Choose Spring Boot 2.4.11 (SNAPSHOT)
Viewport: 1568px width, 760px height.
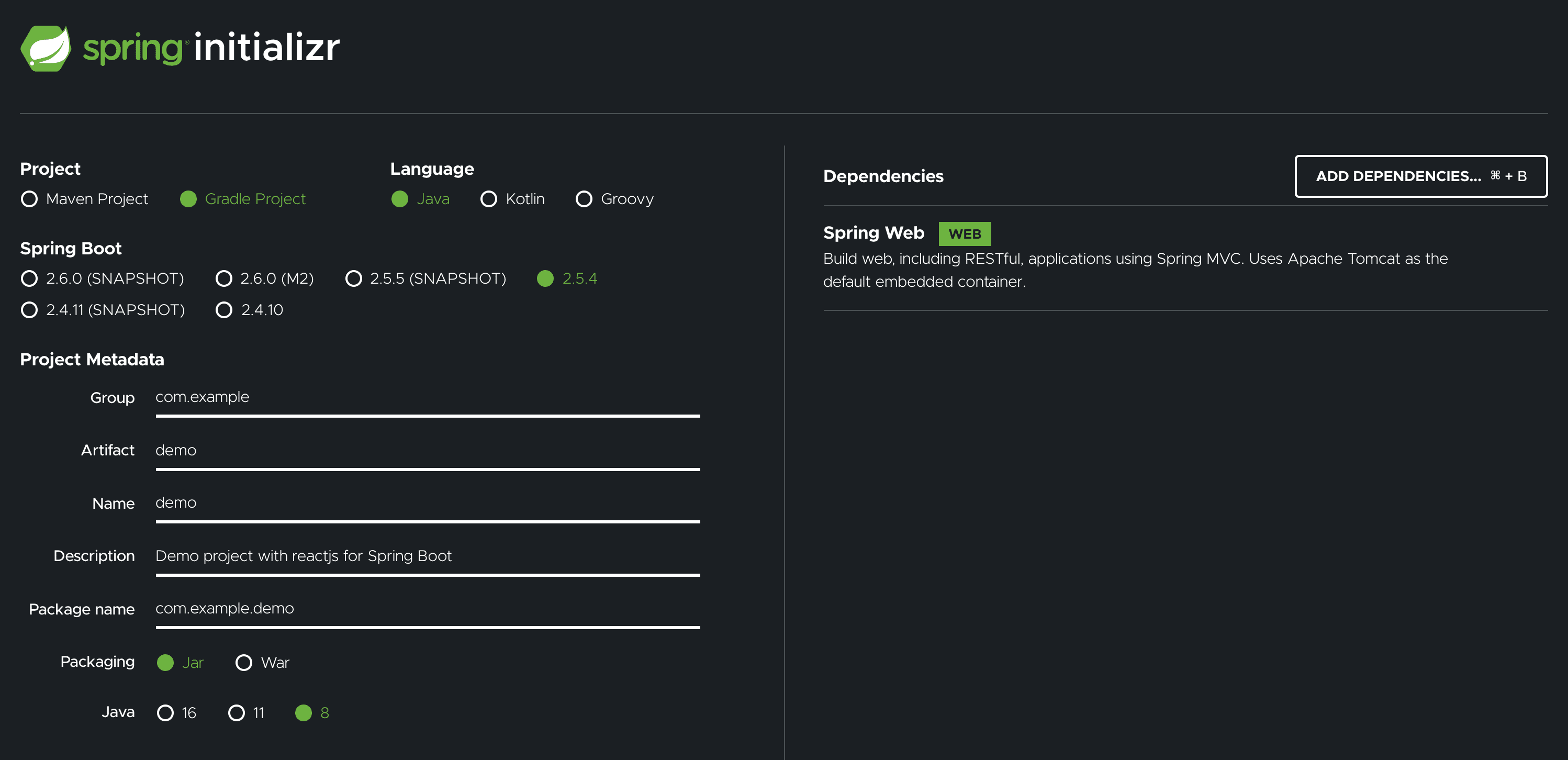(x=29, y=310)
